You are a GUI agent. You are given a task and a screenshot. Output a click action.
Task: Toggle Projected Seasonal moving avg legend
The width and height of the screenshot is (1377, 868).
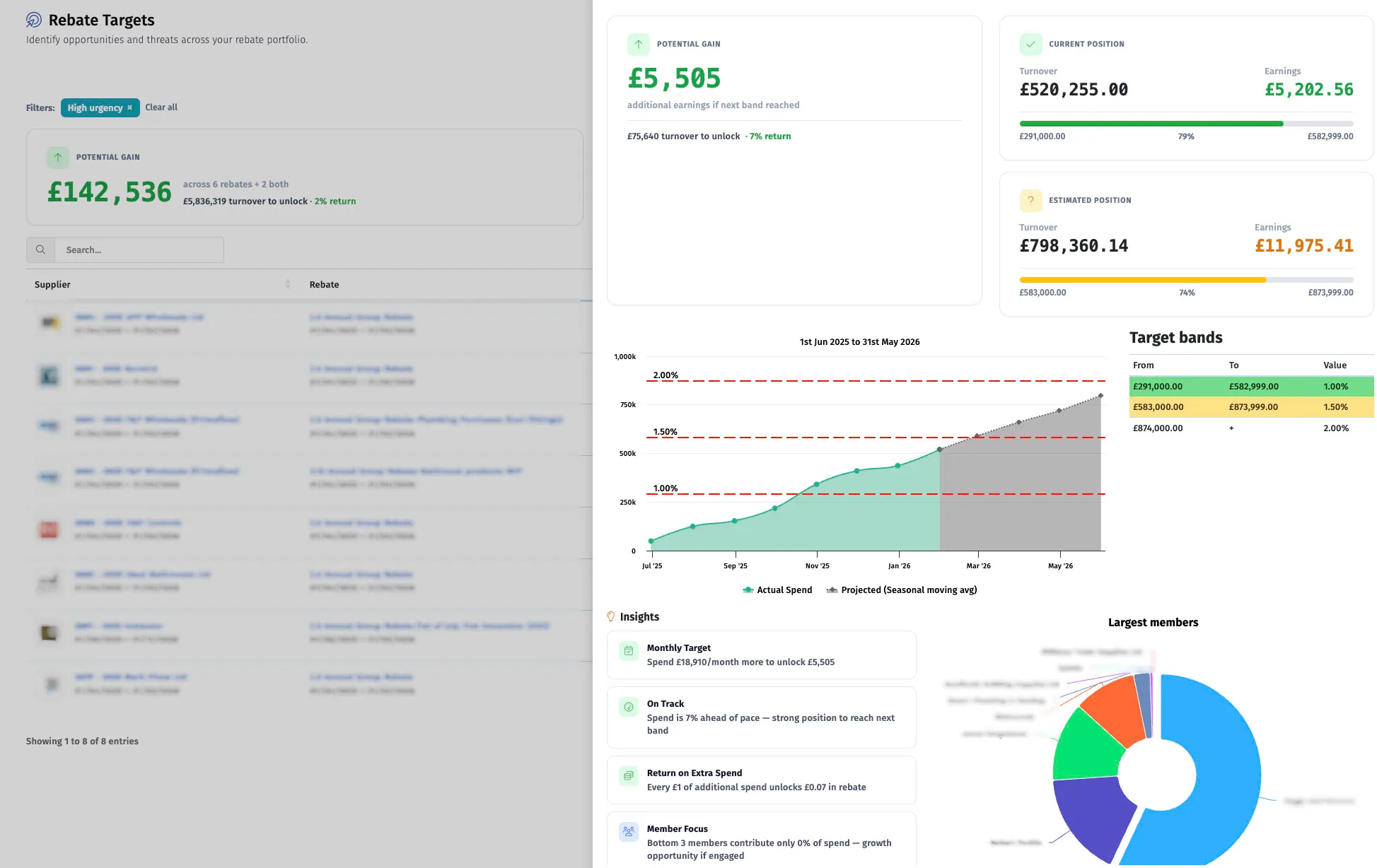[902, 590]
